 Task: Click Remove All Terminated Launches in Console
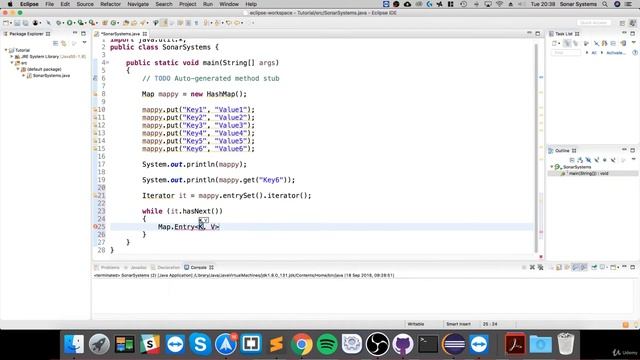coord(540,267)
